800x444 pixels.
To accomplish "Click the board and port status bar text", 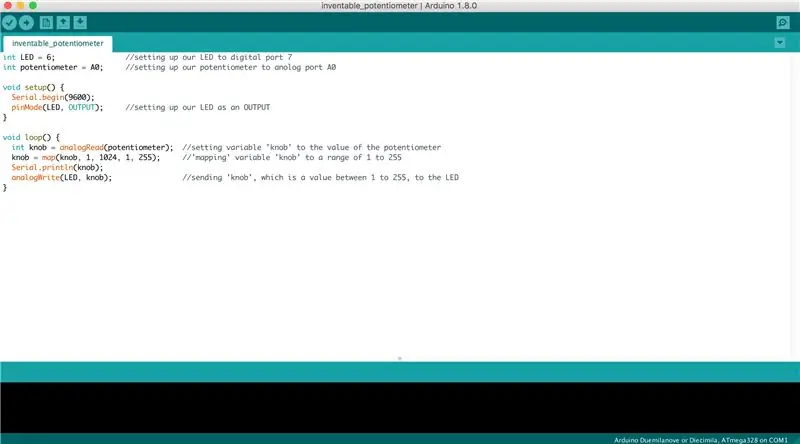I will pyautogui.click(x=701, y=439).
